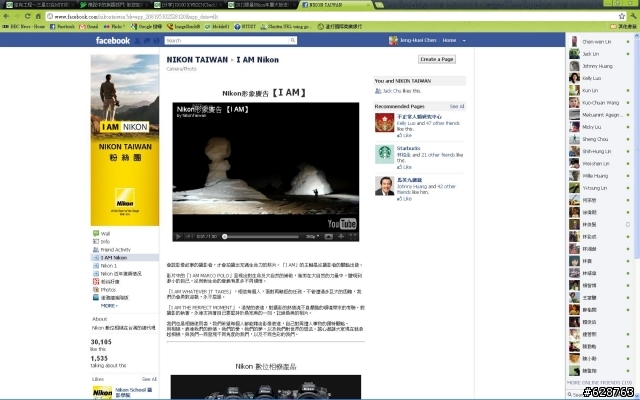Select the I AM Nikon sidebar item

click(124, 258)
